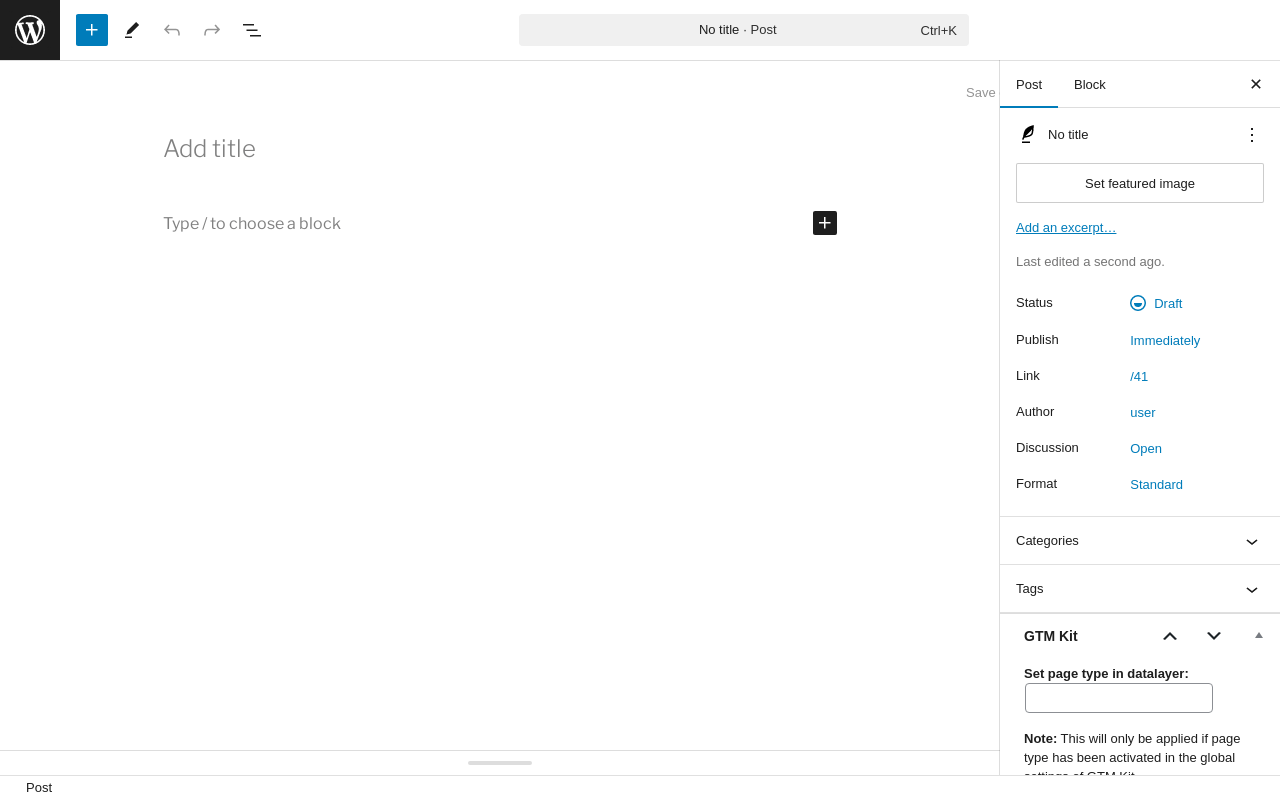Viewport: 1280px width, 800px height.
Task: Edit the post link /41
Action: pyautogui.click(x=1139, y=377)
